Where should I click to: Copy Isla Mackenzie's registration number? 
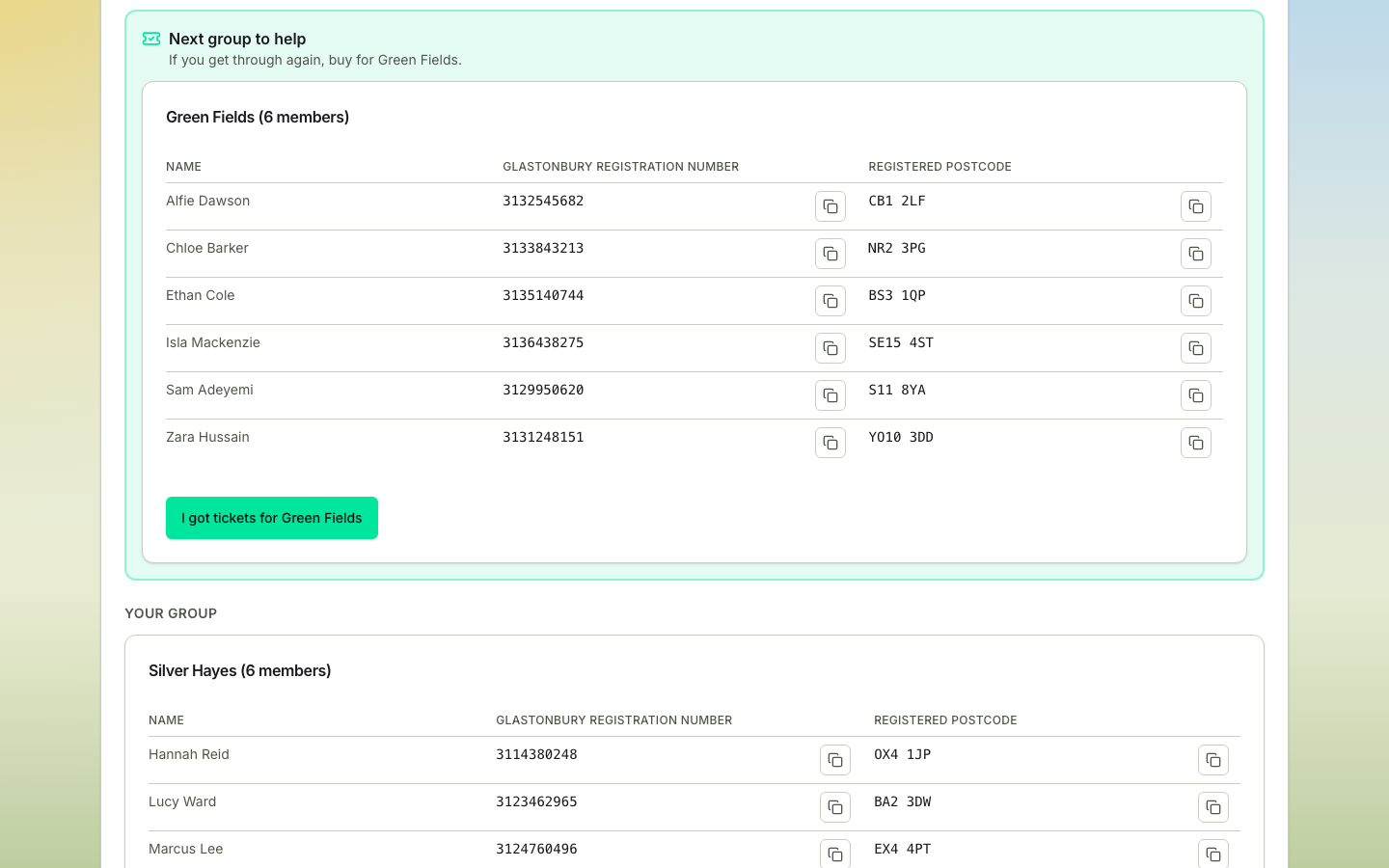tap(831, 348)
